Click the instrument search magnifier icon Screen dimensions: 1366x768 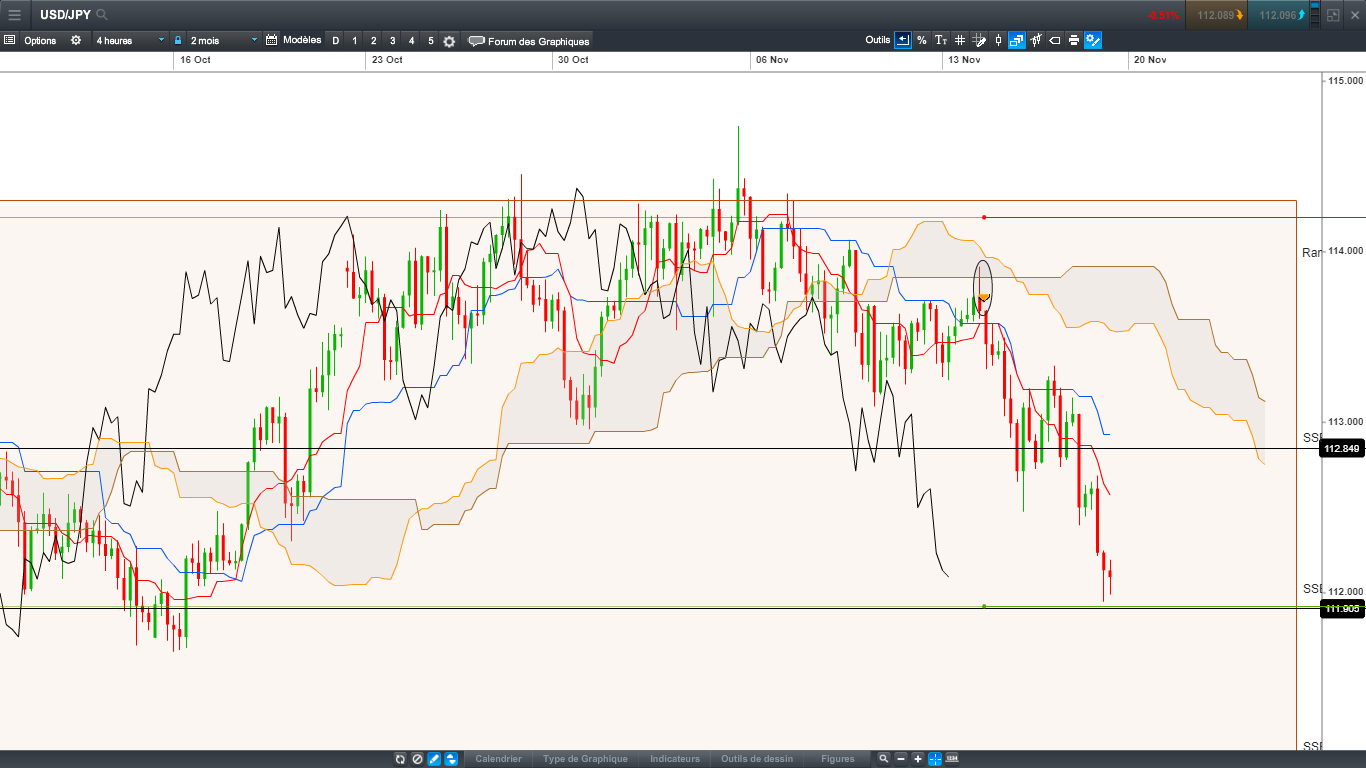(x=102, y=15)
